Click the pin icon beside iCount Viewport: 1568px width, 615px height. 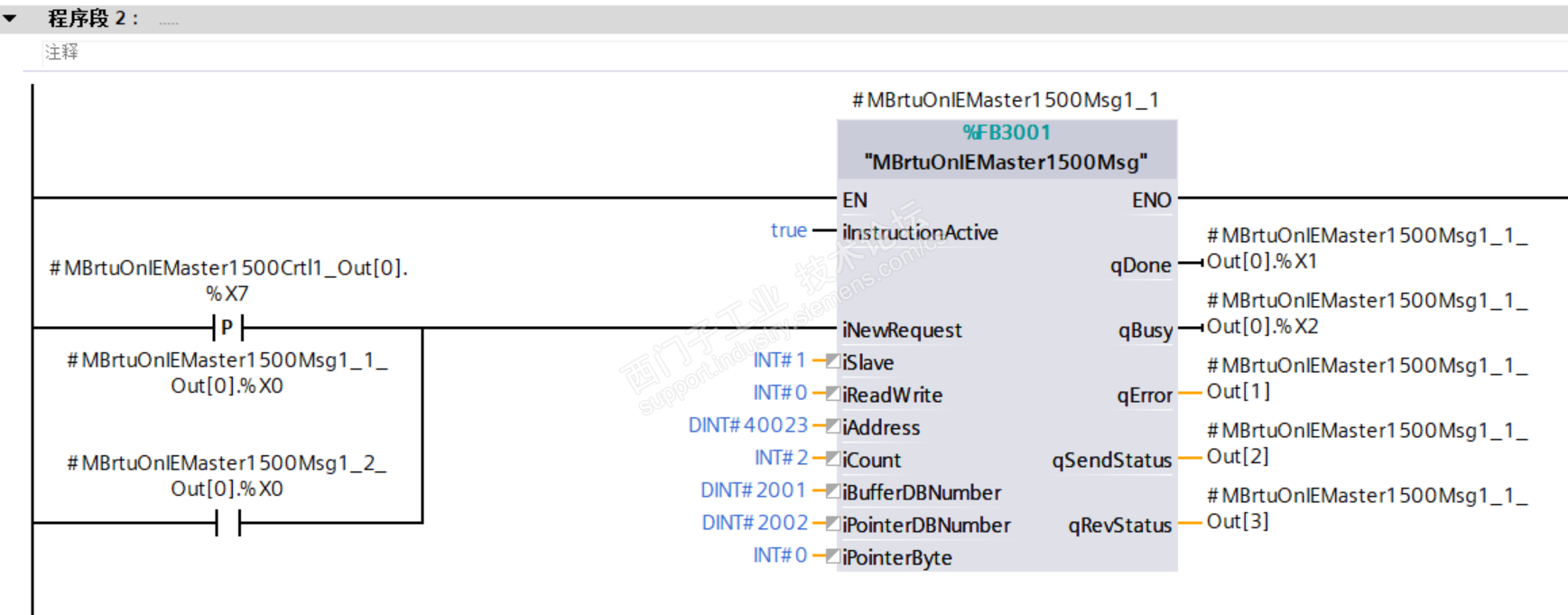pyautogui.click(x=832, y=459)
